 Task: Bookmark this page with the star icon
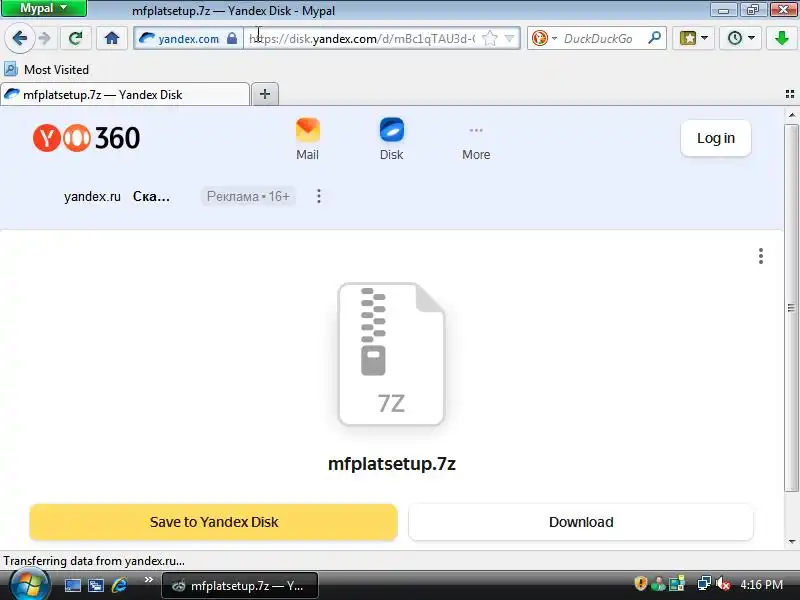click(490, 38)
